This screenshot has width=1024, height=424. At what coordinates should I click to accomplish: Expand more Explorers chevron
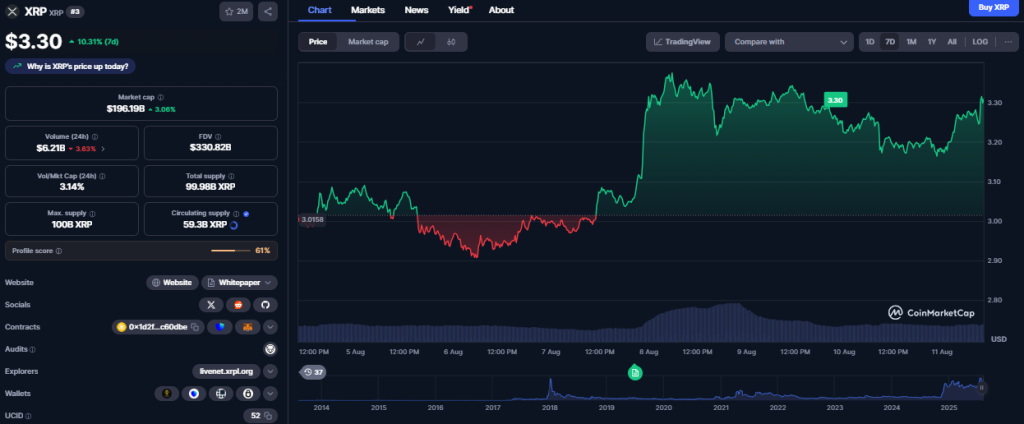pos(270,371)
